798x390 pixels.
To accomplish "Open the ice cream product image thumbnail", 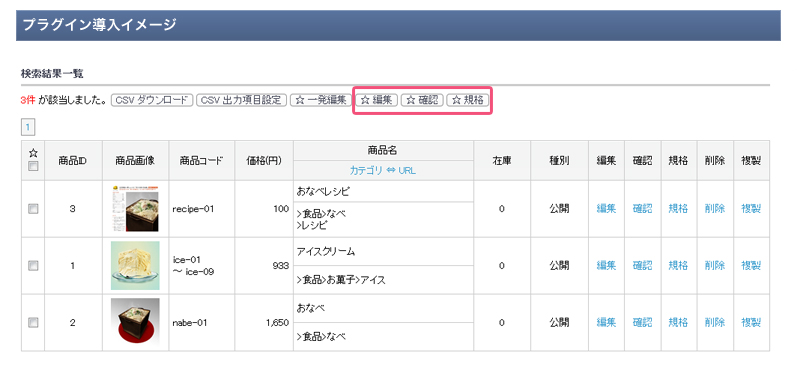I will pos(135,265).
